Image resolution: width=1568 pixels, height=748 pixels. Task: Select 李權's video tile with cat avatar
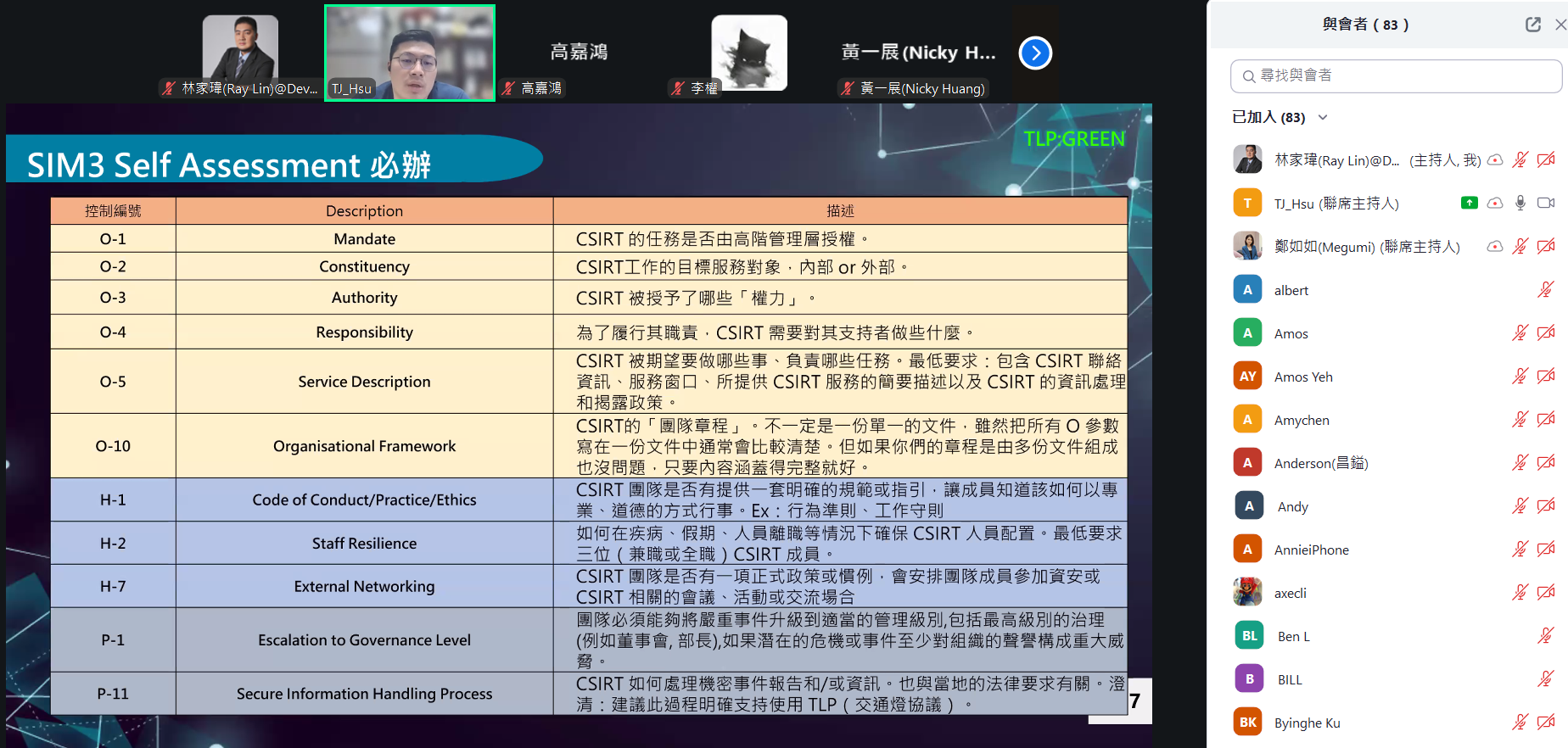pyautogui.click(x=748, y=53)
